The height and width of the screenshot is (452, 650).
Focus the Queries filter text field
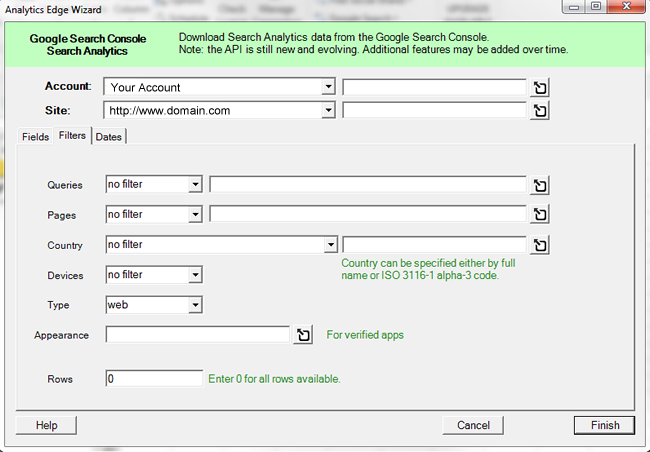tap(368, 184)
